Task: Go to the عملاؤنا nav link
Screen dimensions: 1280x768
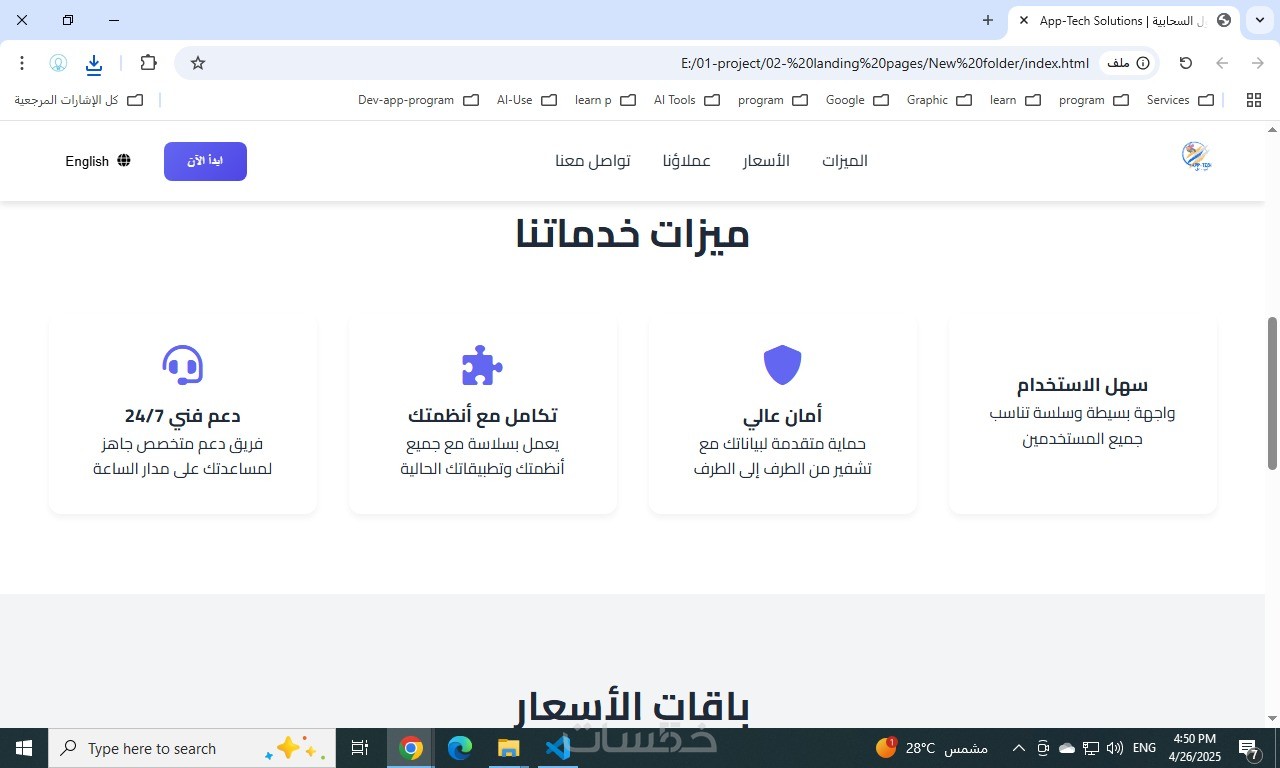Action: [686, 161]
